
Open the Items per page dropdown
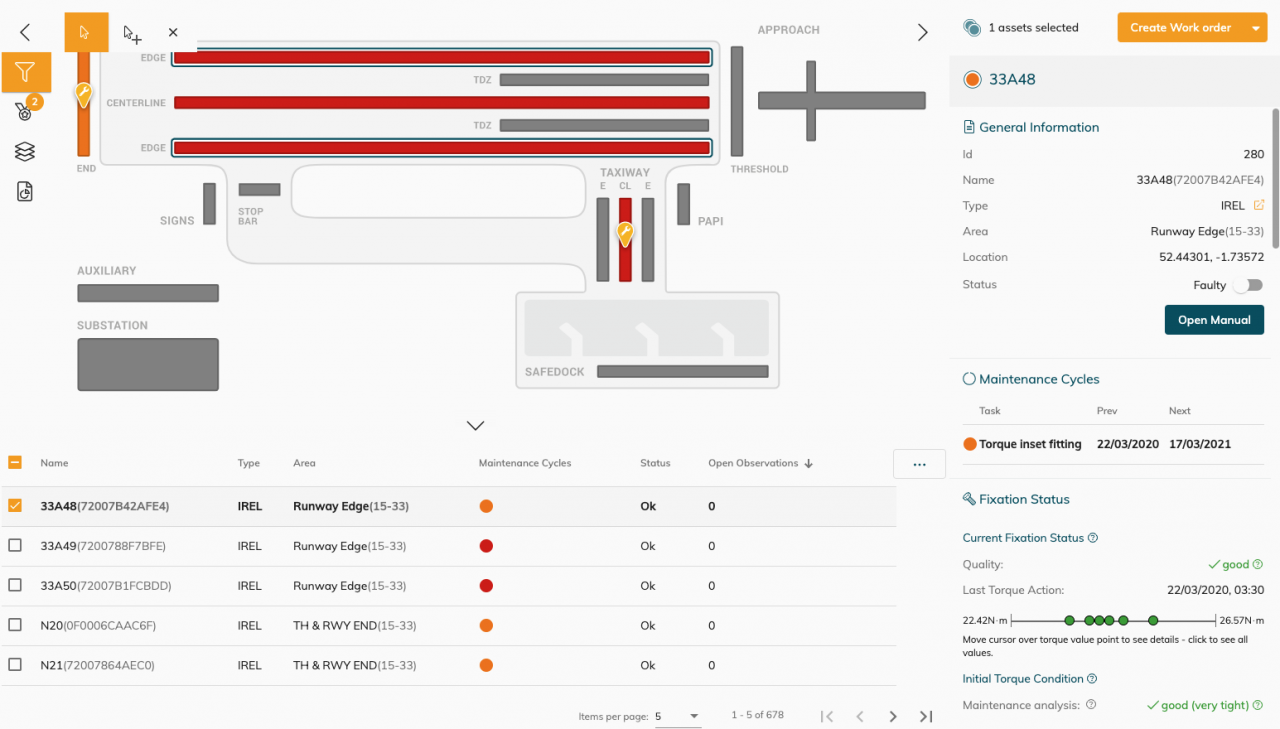(678, 716)
